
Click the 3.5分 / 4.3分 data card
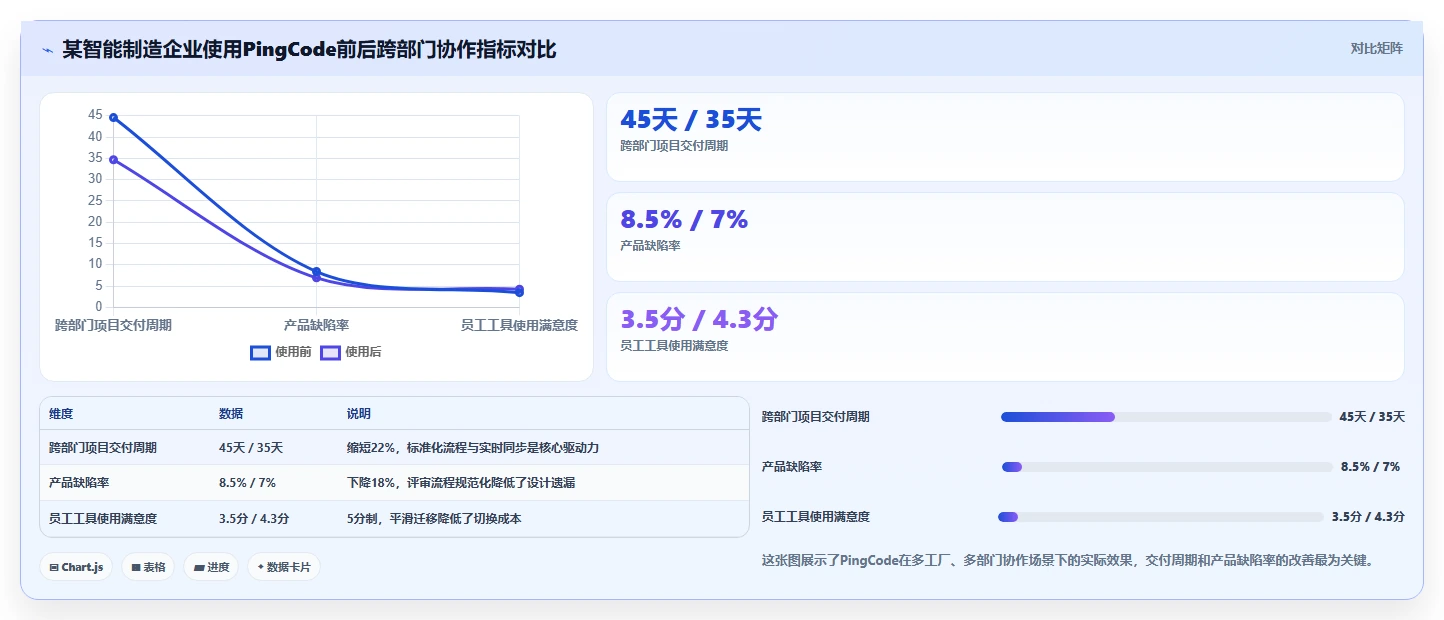coord(1005,337)
